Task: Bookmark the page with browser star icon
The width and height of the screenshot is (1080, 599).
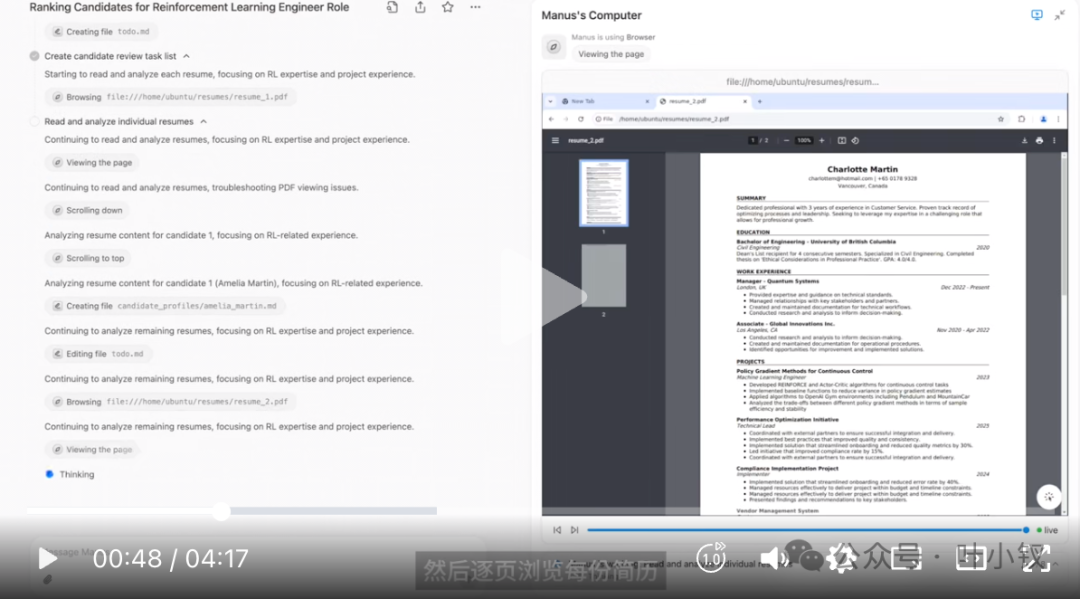Action: click(x=1001, y=119)
